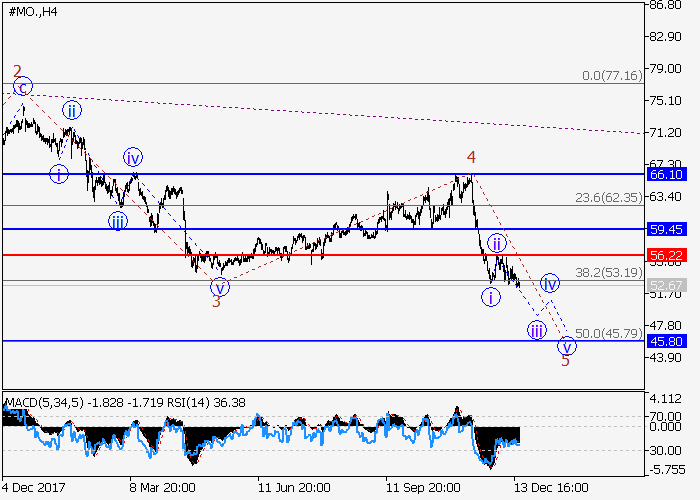Click circled wave v marker above wave 3
Screen dimensions: 700x500
(220, 286)
